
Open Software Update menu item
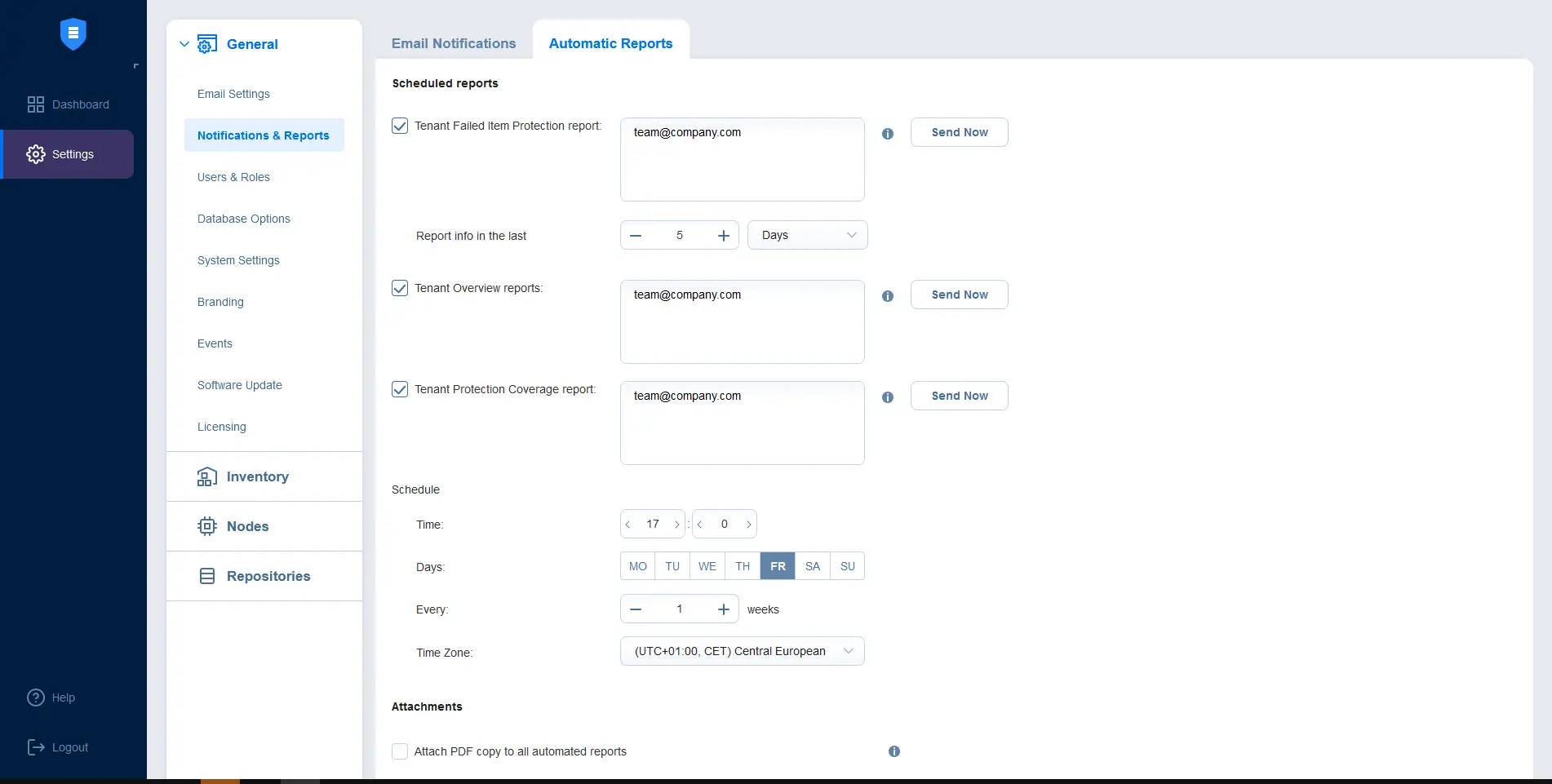[x=240, y=385]
